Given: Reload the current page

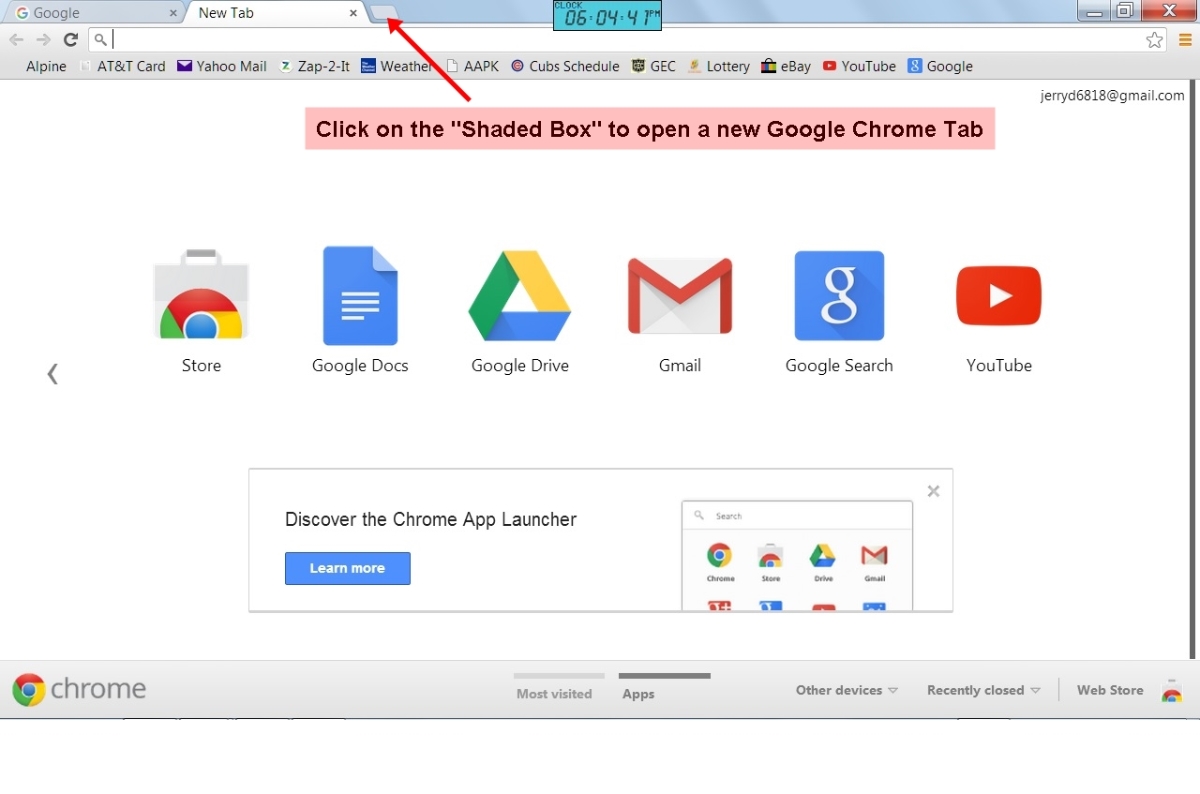Looking at the screenshot, I should [70, 40].
